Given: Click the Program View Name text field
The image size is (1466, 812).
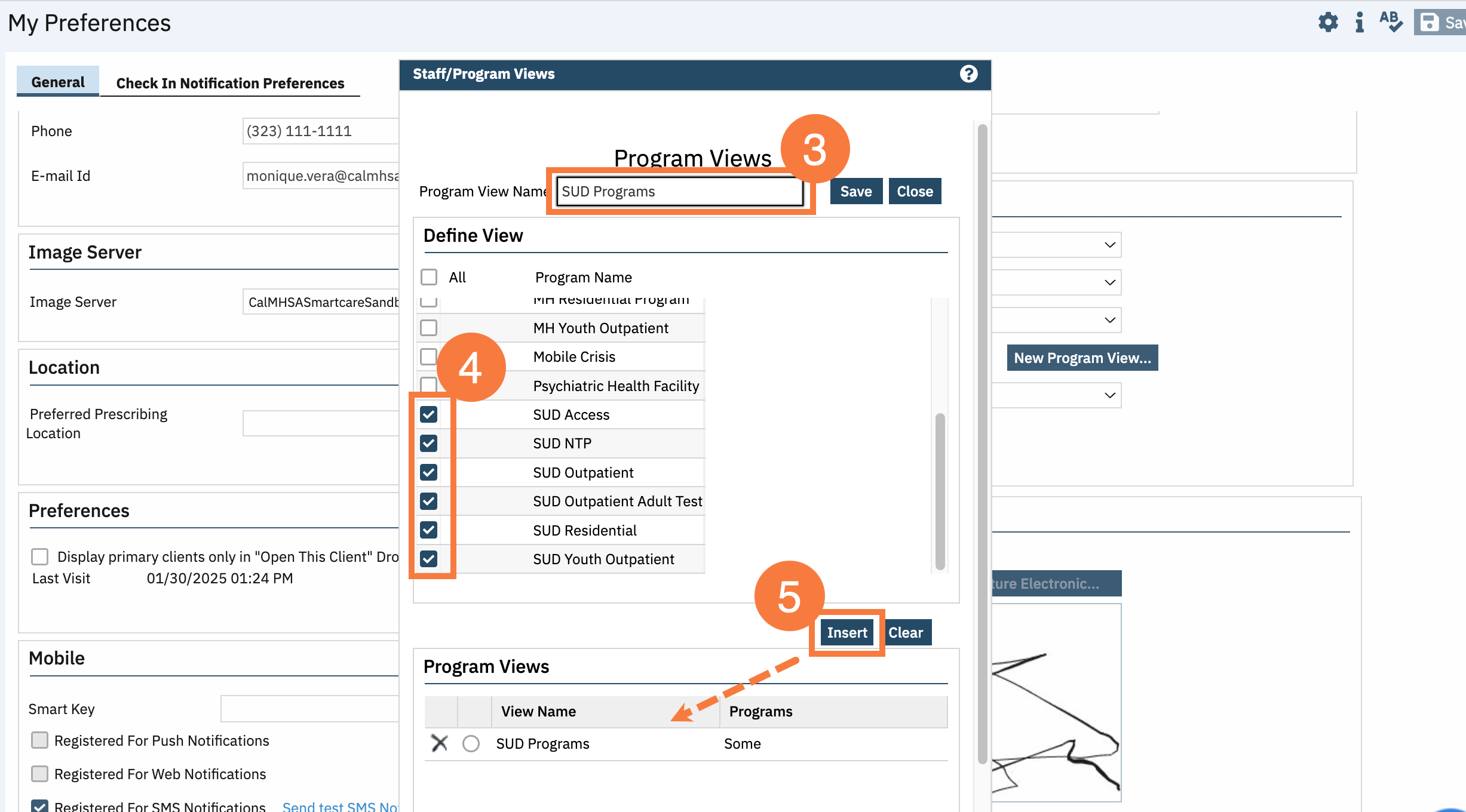Looking at the screenshot, I should pyautogui.click(x=679, y=192).
